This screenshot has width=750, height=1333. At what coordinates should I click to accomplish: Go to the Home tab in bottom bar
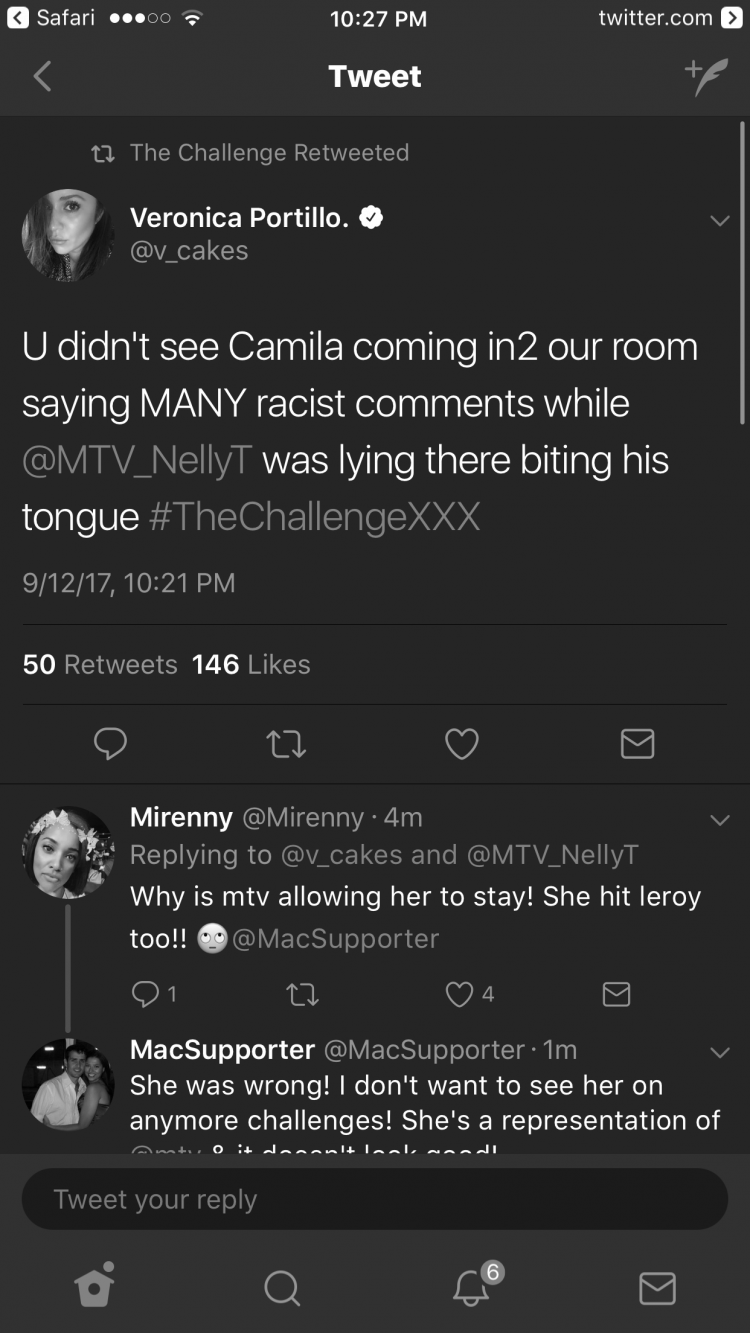[95, 1285]
